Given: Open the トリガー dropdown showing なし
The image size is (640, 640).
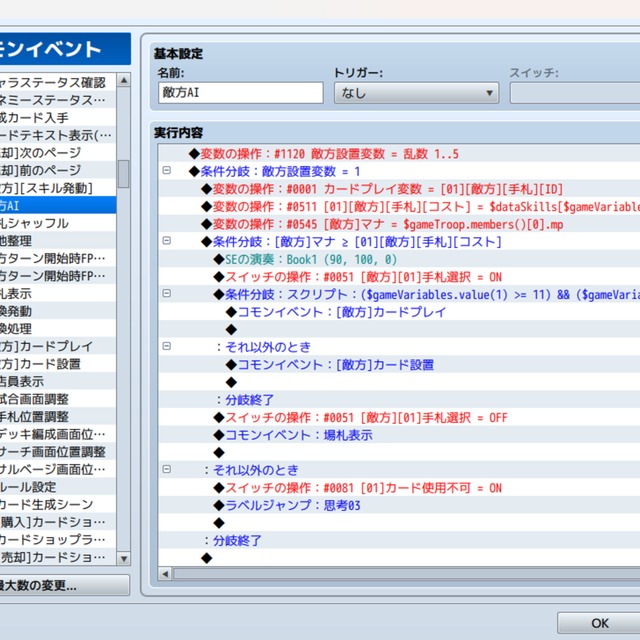Looking at the screenshot, I should [x=416, y=93].
